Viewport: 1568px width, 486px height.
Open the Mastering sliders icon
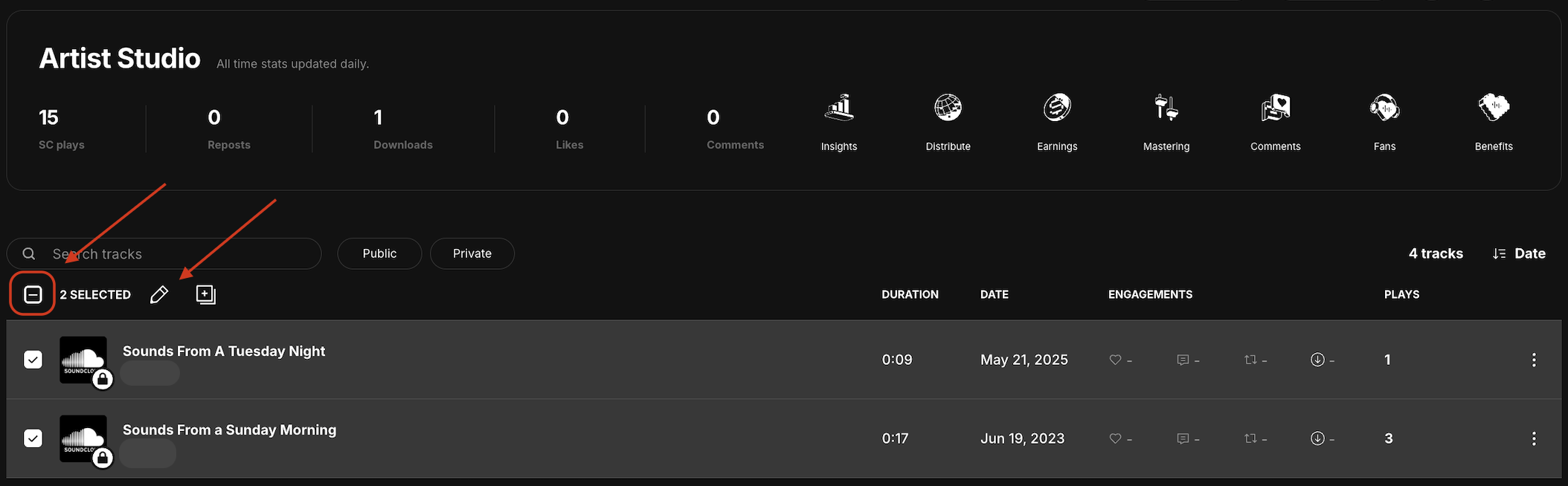click(1166, 108)
